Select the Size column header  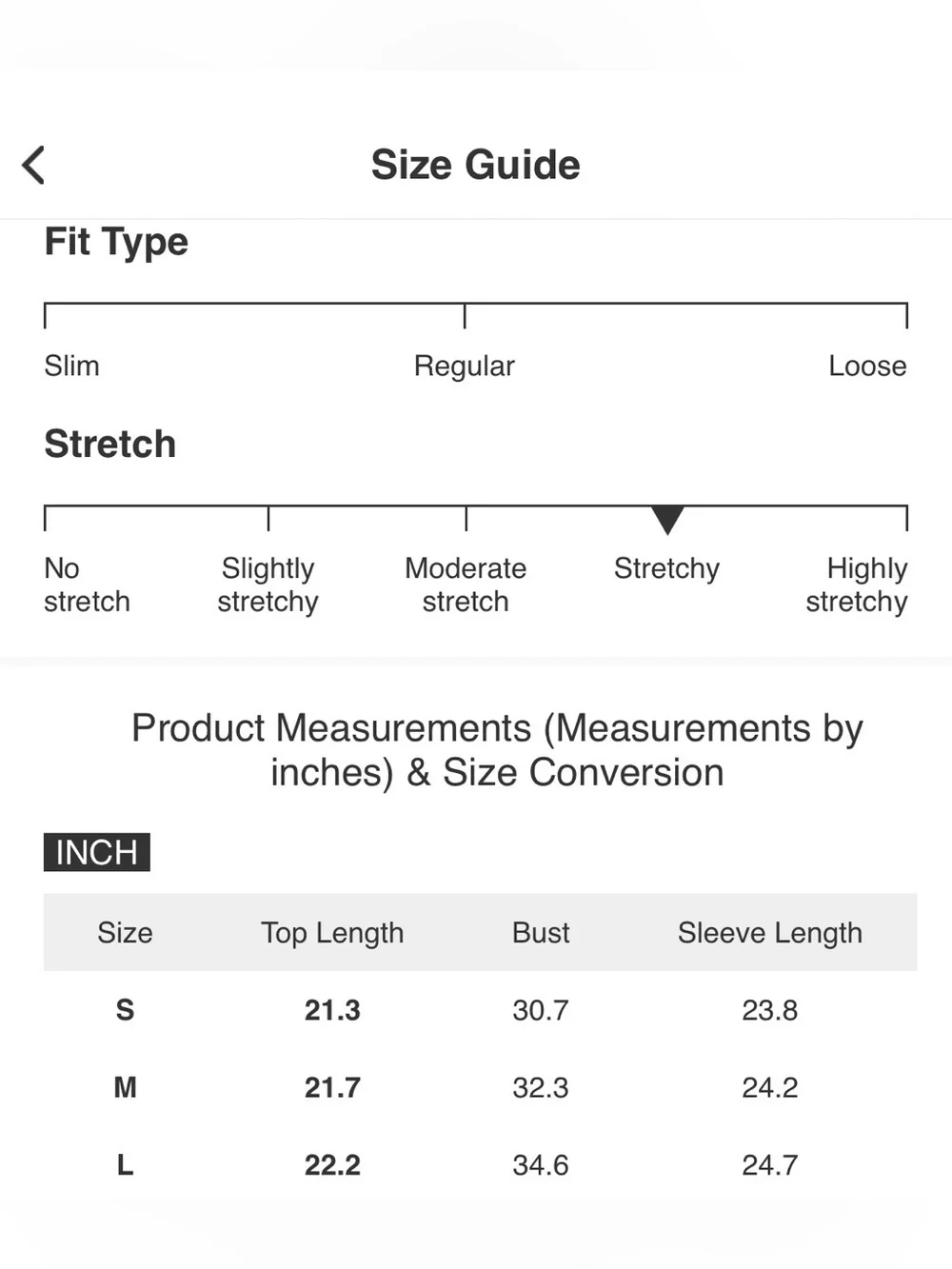click(125, 932)
